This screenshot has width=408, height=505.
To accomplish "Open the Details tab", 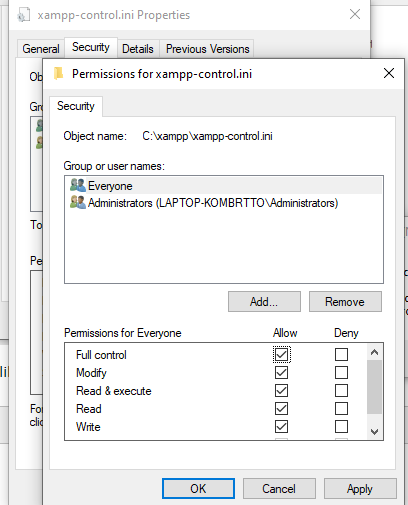I will (138, 49).
